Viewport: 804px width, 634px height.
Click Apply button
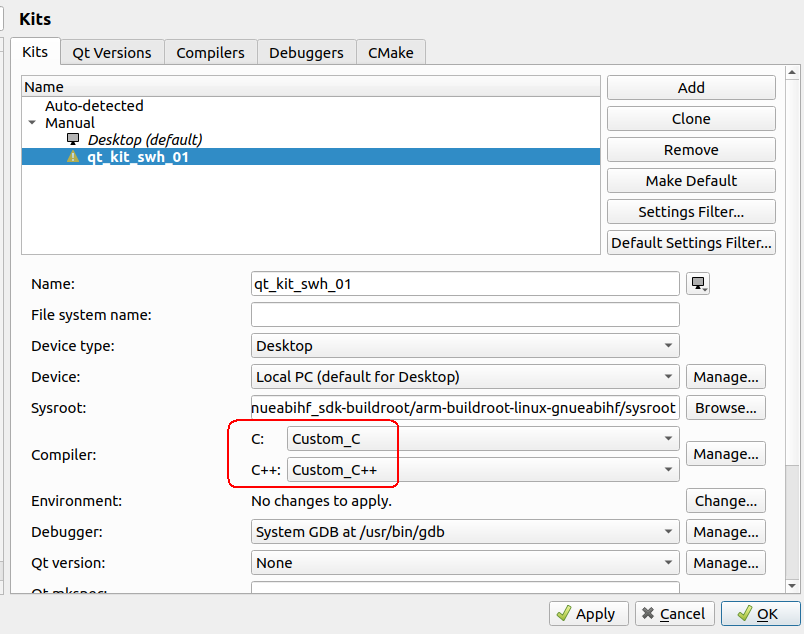(589, 613)
